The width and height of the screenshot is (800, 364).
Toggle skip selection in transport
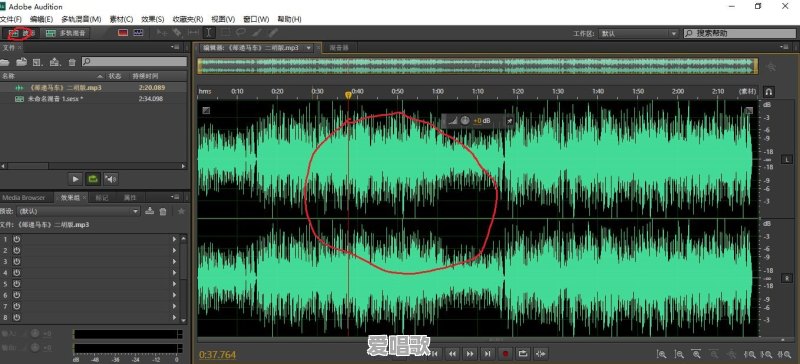tap(541, 353)
